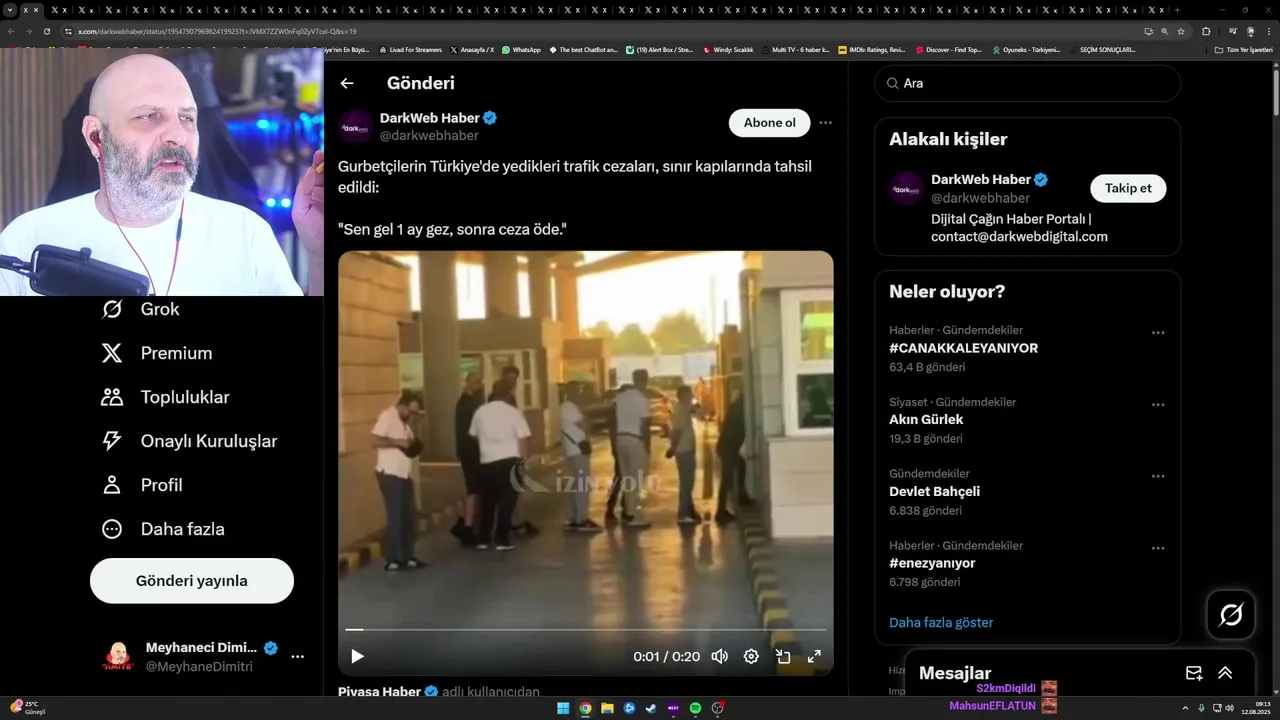
Task: Click the Gönderi yayınla button
Action: [192, 581]
